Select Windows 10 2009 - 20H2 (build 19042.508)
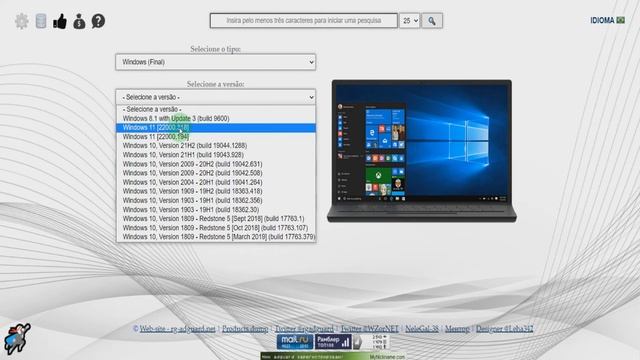This screenshot has width=640, height=360. pos(216,173)
